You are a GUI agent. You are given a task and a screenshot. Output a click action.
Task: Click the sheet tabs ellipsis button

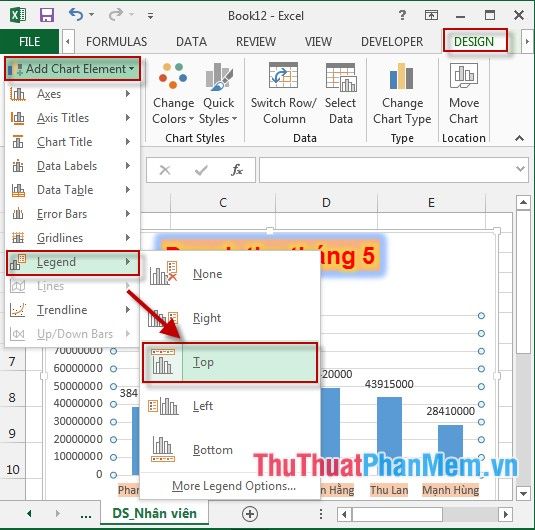click(86, 515)
